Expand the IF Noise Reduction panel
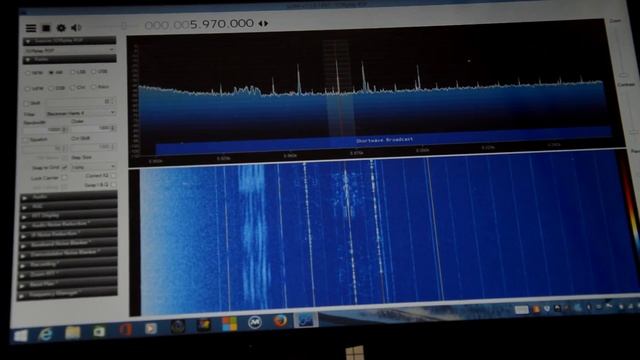This screenshot has height=360, width=640. pos(69,234)
